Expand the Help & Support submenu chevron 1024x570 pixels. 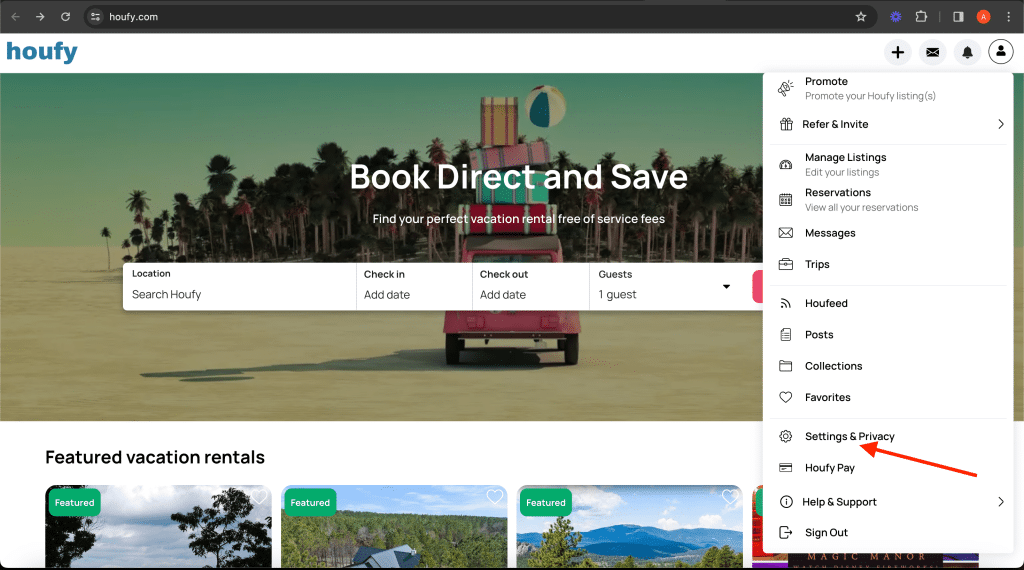pos(1000,501)
